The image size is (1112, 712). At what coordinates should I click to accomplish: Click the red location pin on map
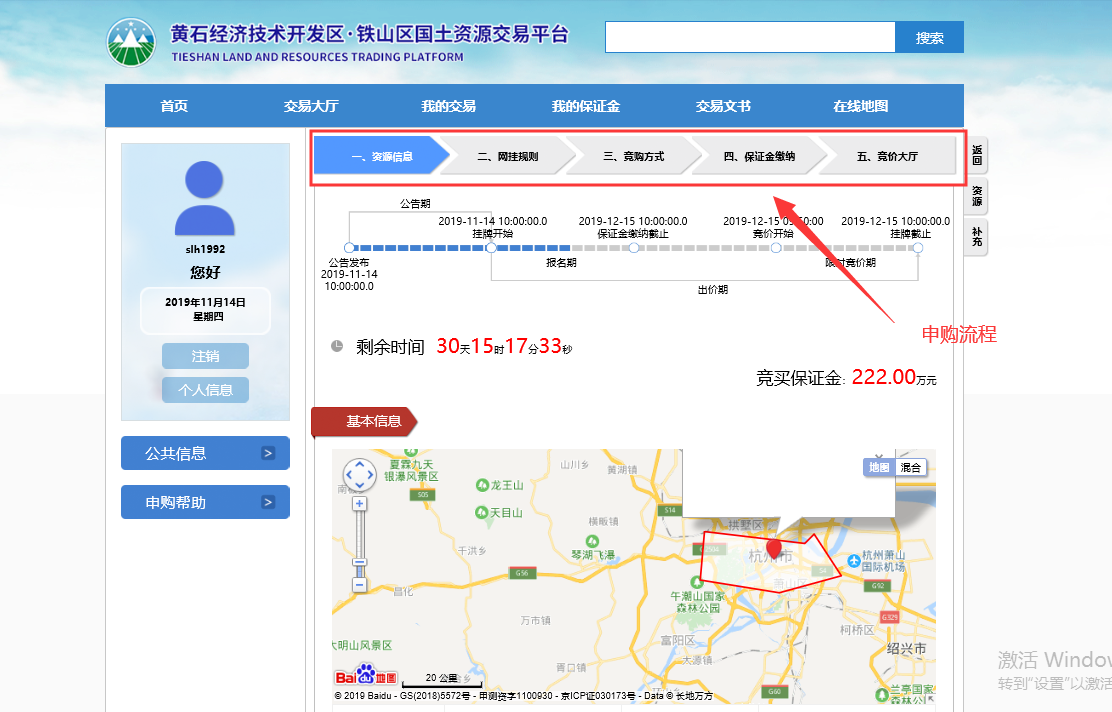point(773,549)
